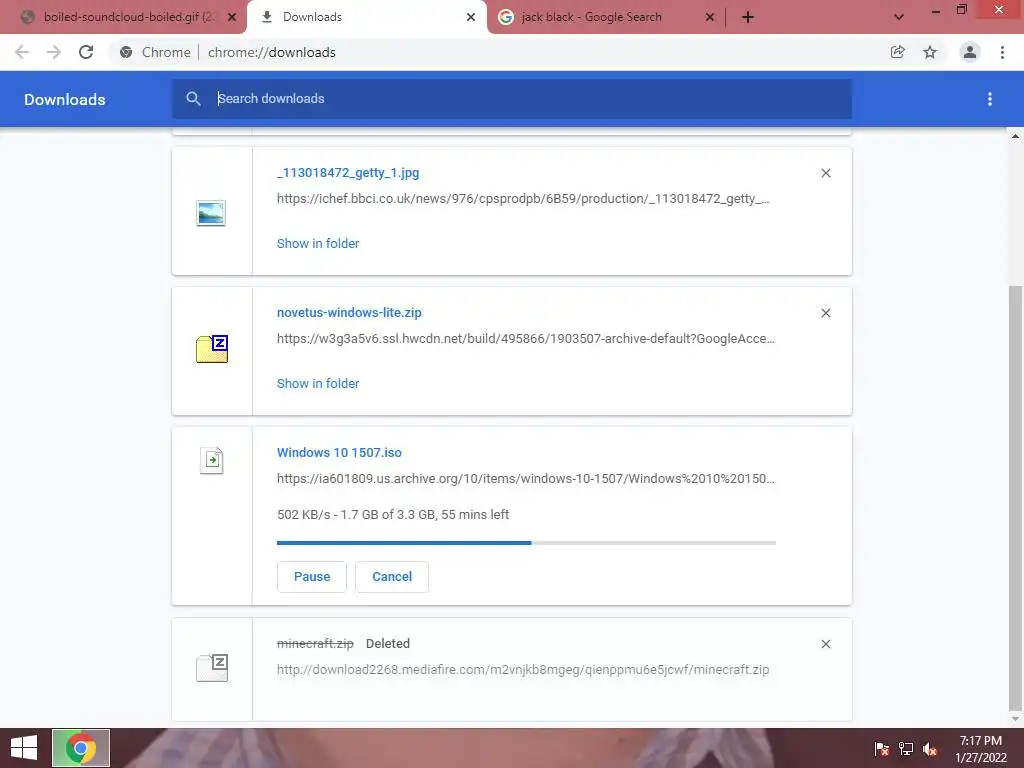Open the Downloads page more-actions menu
The image size is (1024, 768).
pos(990,99)
